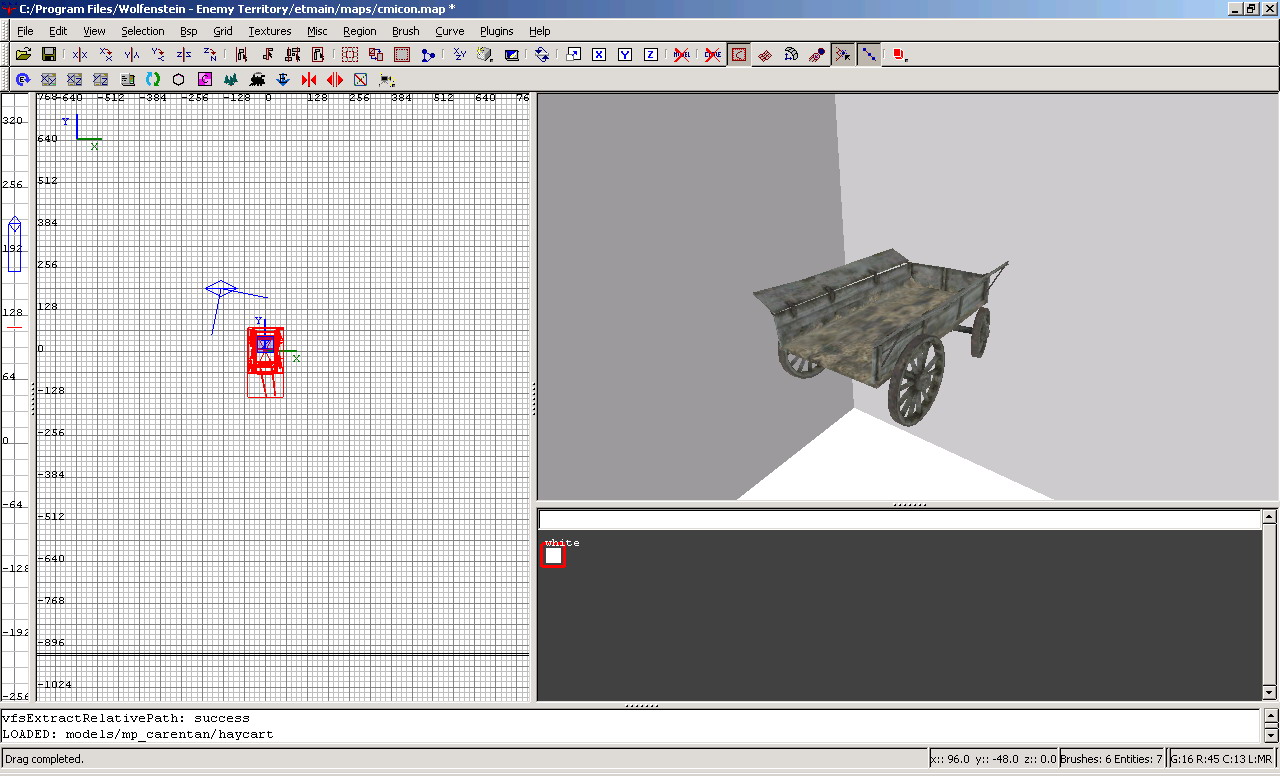Save the map with the floppy disk icon
Screen dimensions: 1280x776
pyautogui.click(x=48, y=54)
